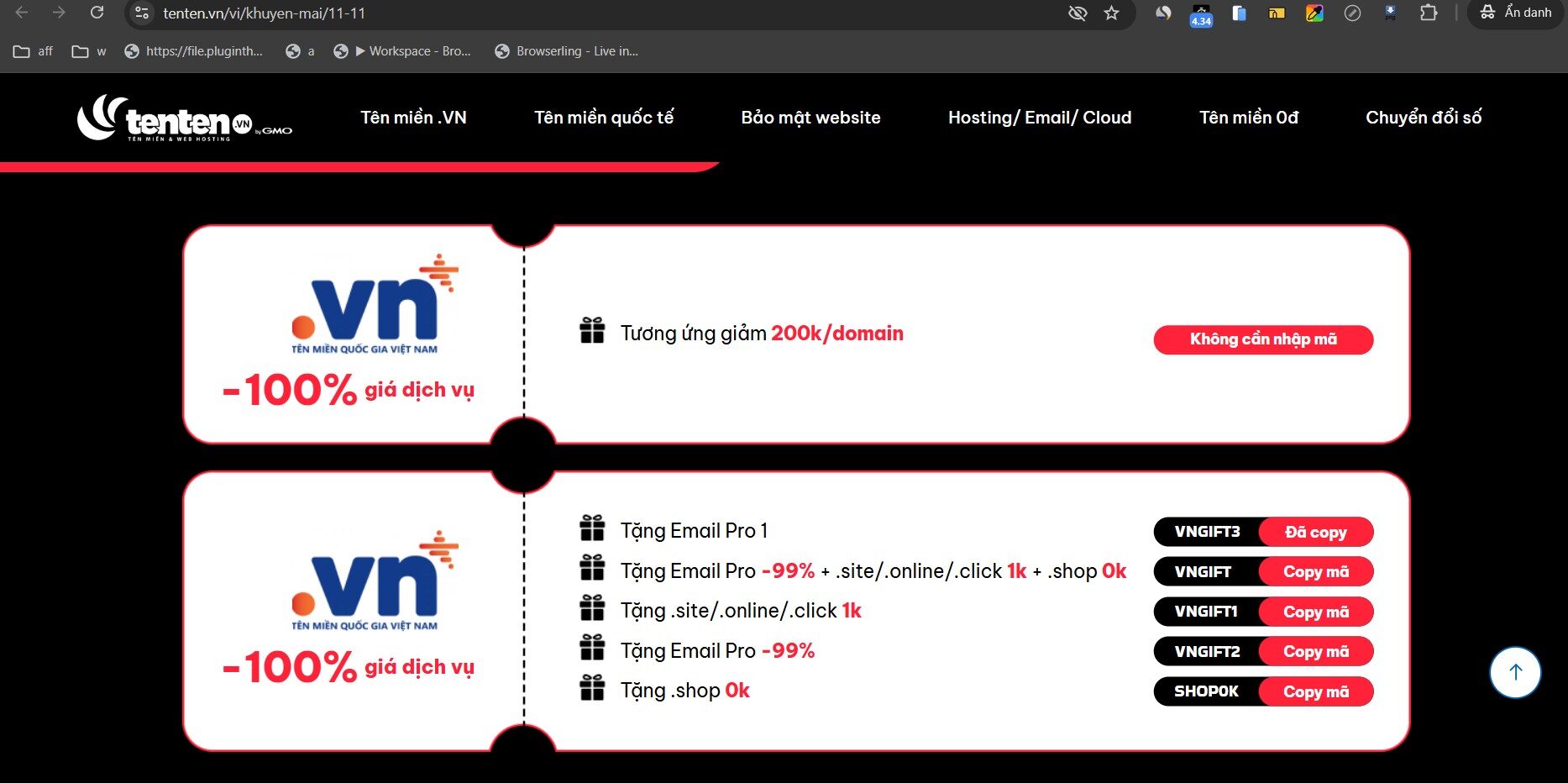This screenshot has height=783, width=1568.
Task: Select the Bảo mật website menu
Action: [x=810, y=118]
